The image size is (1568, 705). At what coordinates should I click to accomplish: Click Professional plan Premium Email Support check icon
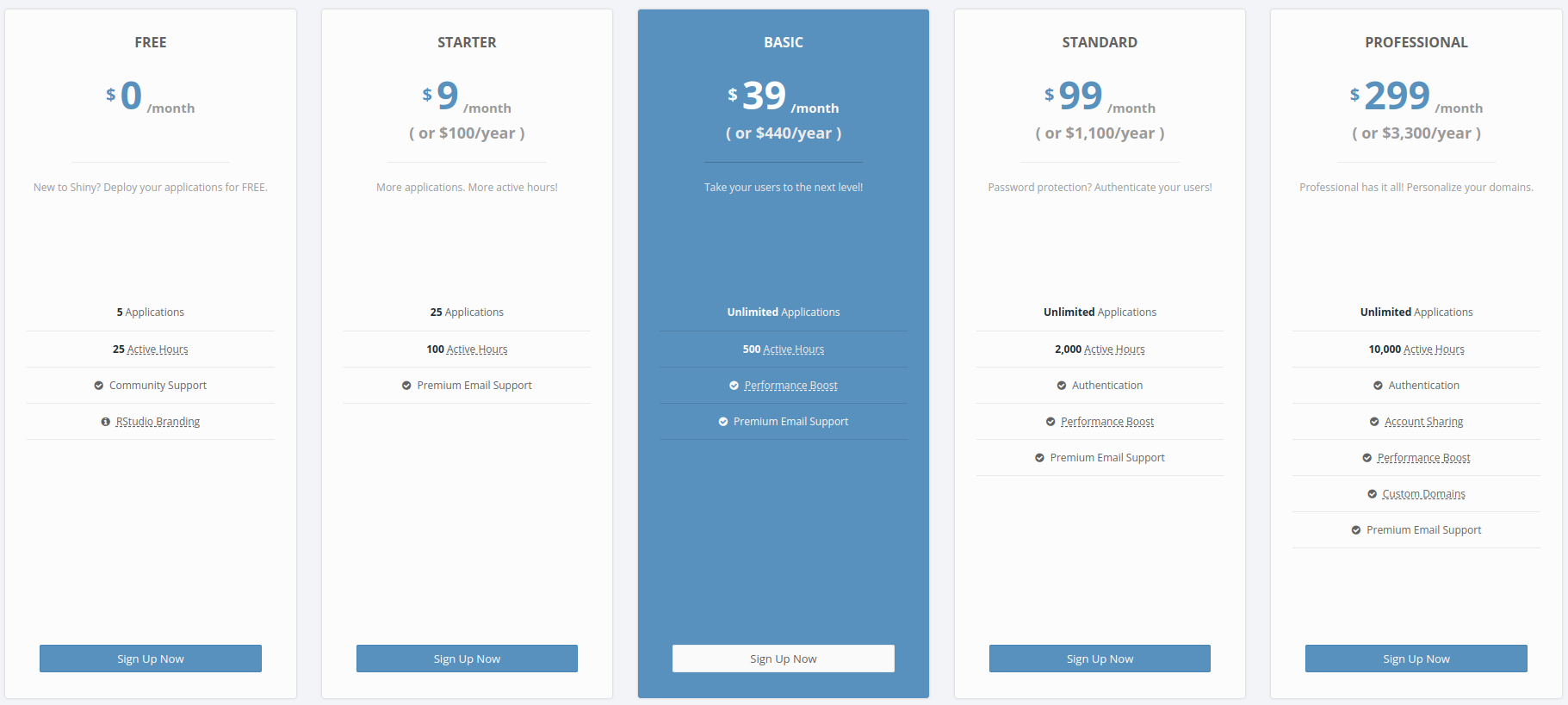point(1356,530)
